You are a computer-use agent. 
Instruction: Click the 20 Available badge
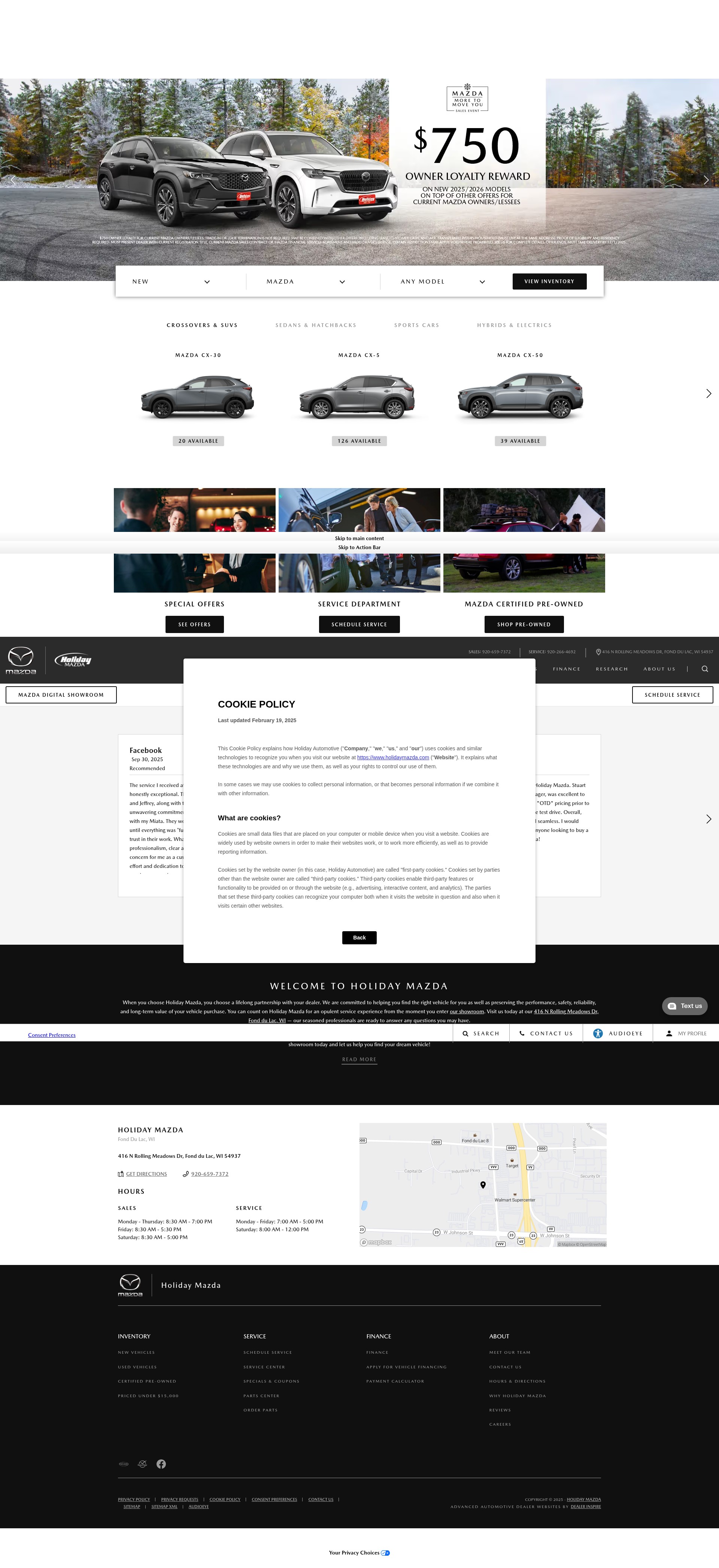tap(198, 441)
